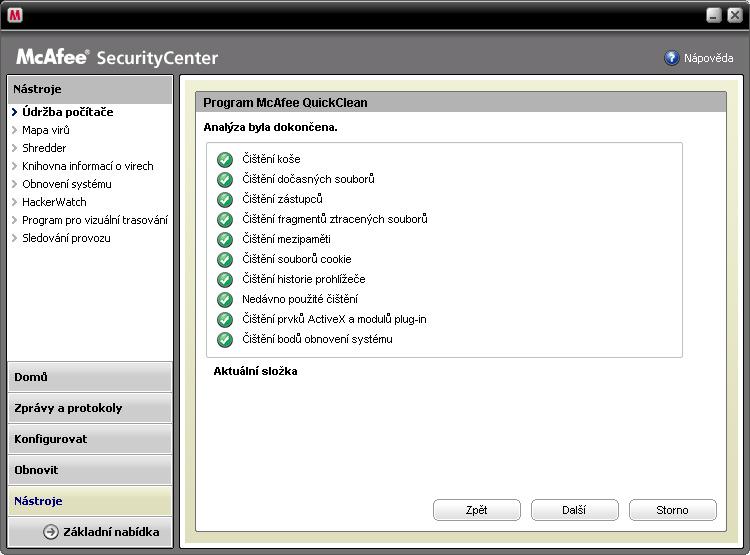Click the McAfee SecurityCenter logo title
Viewport: 750px width, 555px height.
click(x=117, y=57)
